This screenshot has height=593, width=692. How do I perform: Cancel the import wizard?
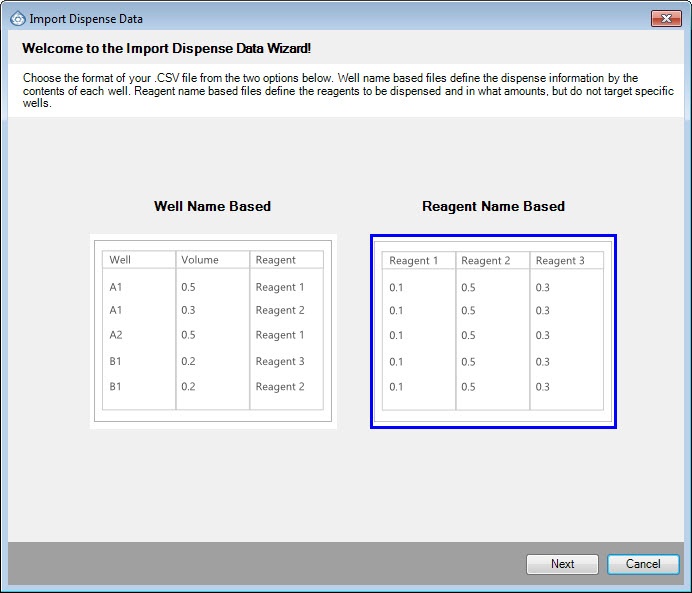tap(643, 564)
